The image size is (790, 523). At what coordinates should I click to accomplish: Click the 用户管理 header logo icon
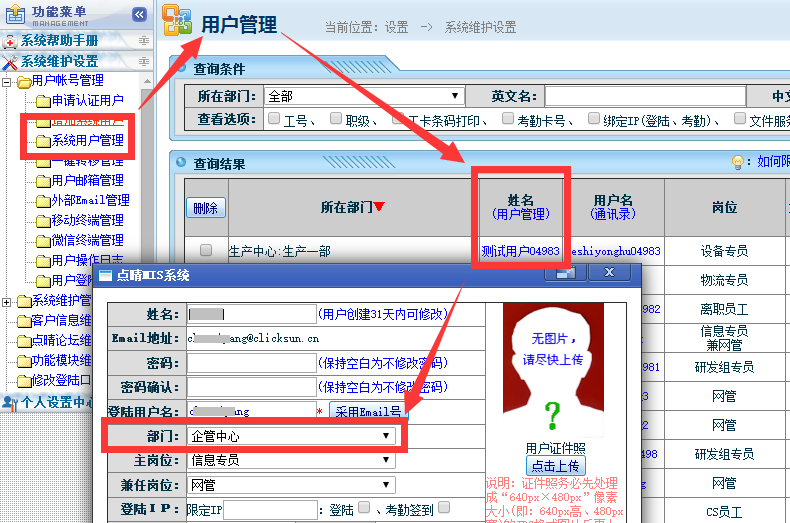pyautogui.click(x=177, y=23)
